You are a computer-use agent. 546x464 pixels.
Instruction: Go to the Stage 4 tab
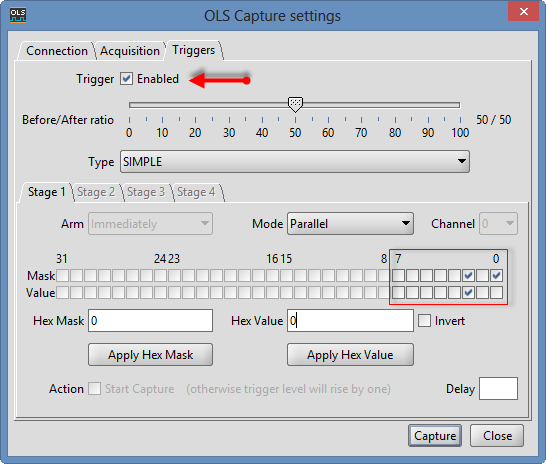(196, 192)
